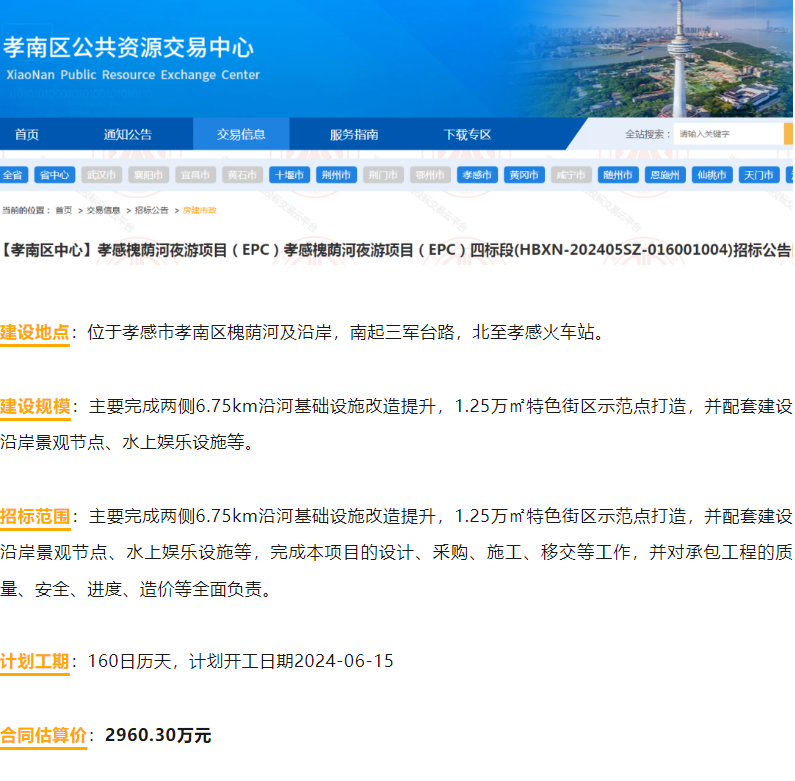Open 首页 link in breadcrumb
Viewport: 795px width, 781px height.
tap(64, 210)
